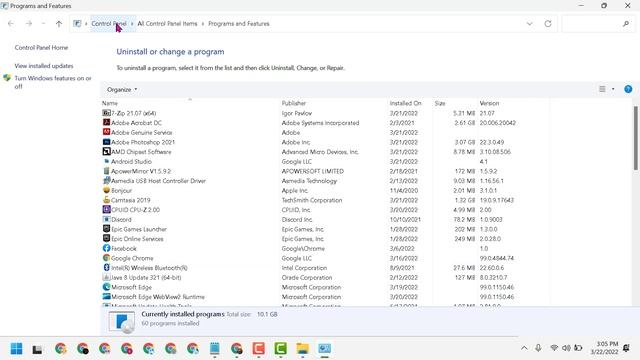640x360 pixels.
Task: Click the search box field
Action: (x=598, y=24)
